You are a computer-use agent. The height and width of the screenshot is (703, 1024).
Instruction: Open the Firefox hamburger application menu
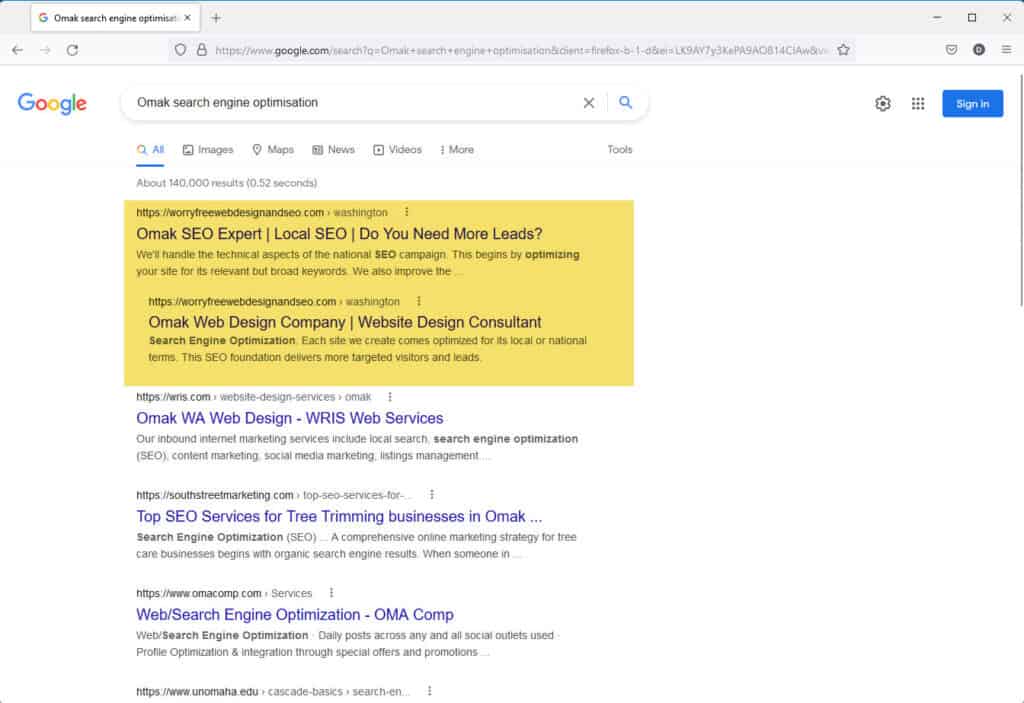(x=1006, y=50)
